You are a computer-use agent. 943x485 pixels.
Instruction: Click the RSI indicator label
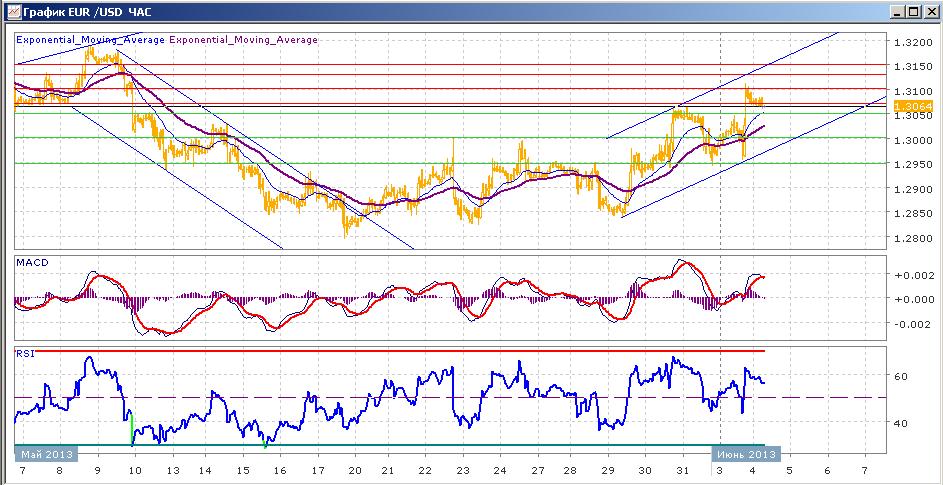25,354
